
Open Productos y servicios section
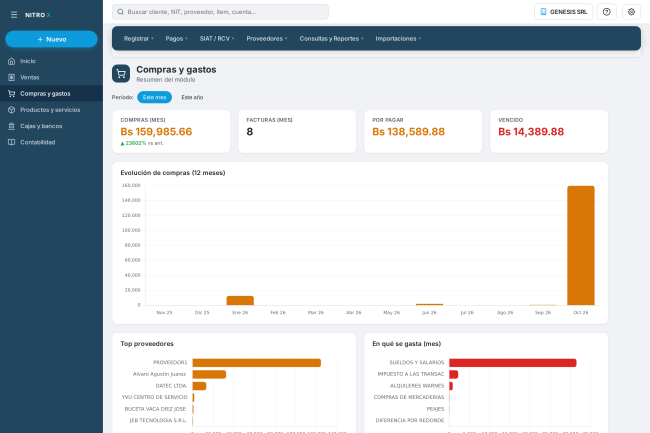(x=51, y=110)
